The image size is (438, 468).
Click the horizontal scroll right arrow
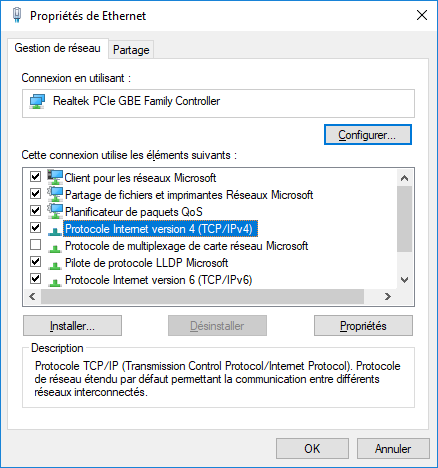[x=388, y=296]
